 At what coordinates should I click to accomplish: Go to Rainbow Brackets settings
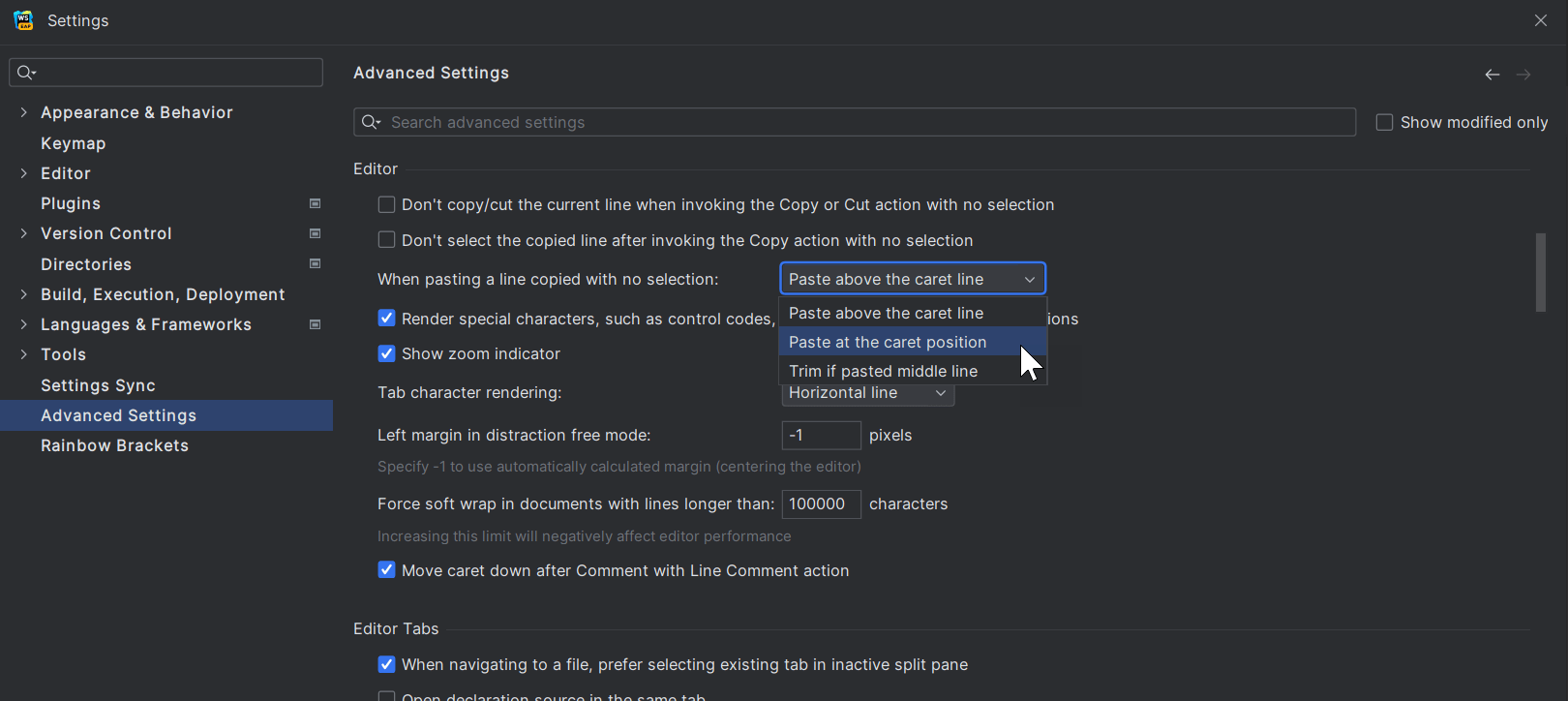click(x=114, y=445)
